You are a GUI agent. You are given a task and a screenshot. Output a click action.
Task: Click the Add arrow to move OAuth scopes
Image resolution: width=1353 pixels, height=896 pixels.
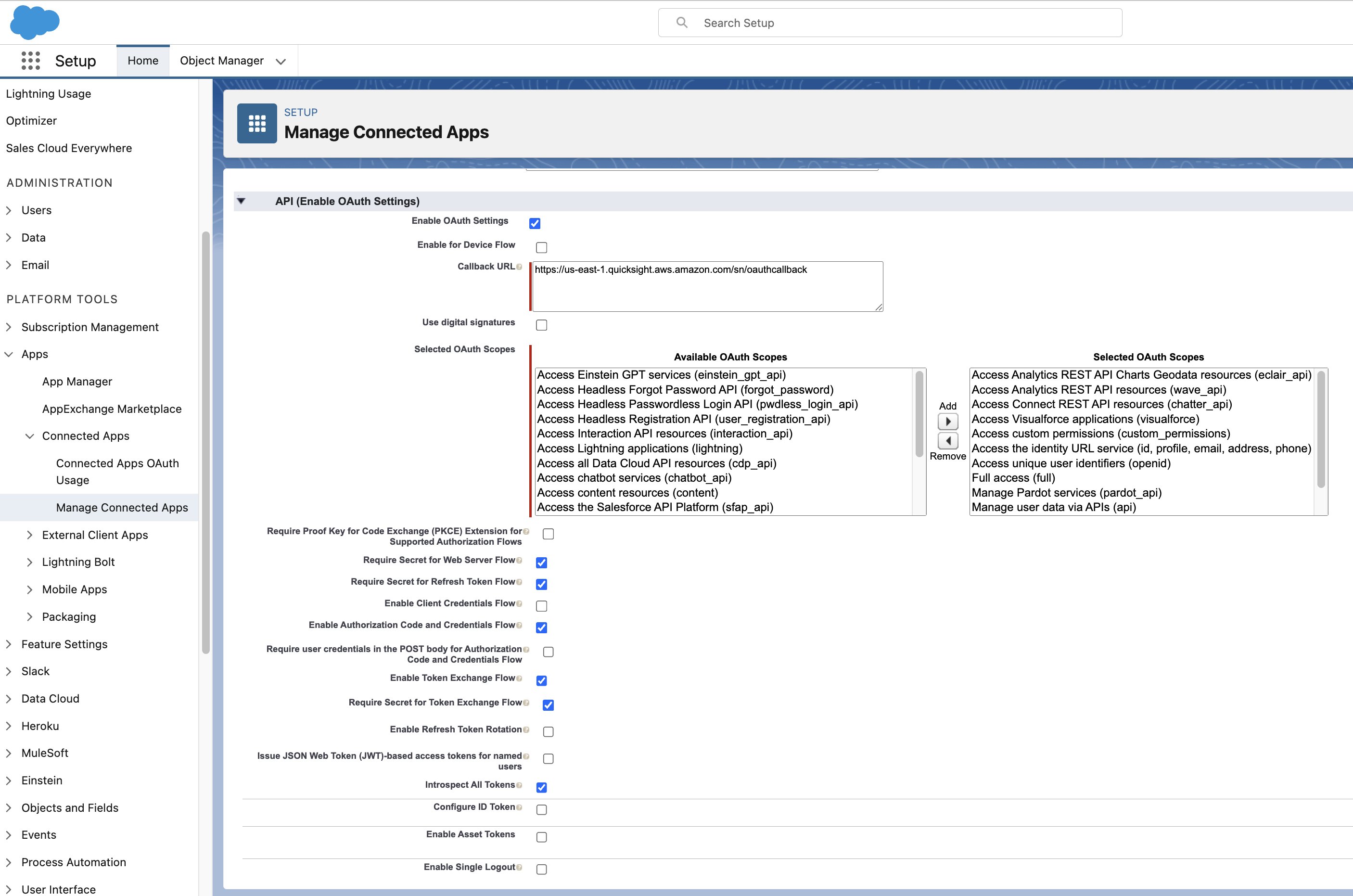(x=947, y=421)
